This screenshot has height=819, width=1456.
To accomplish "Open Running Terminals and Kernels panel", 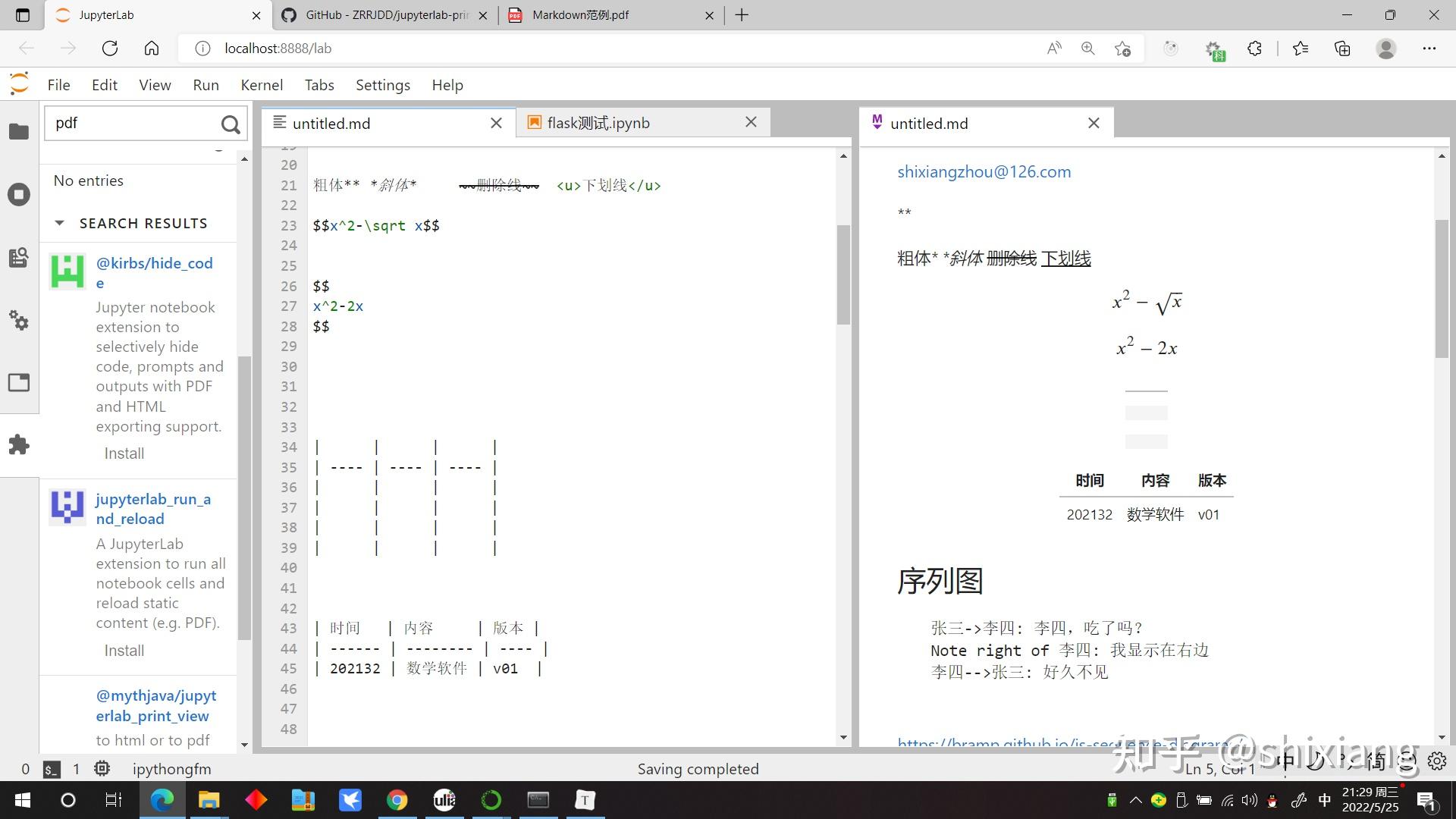I will pos(19,194).
